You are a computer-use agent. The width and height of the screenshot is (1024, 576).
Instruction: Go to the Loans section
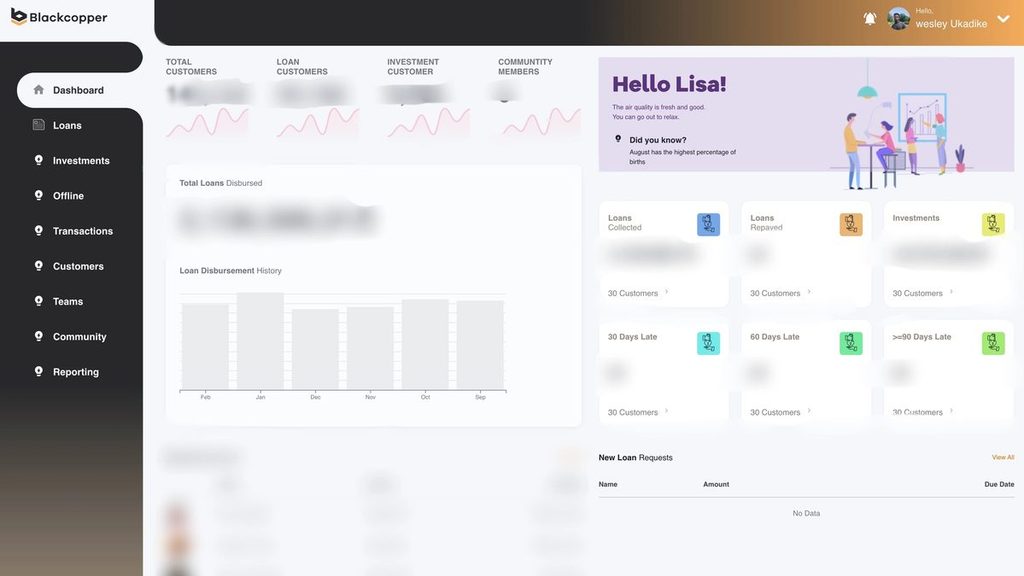click(67, 125)
